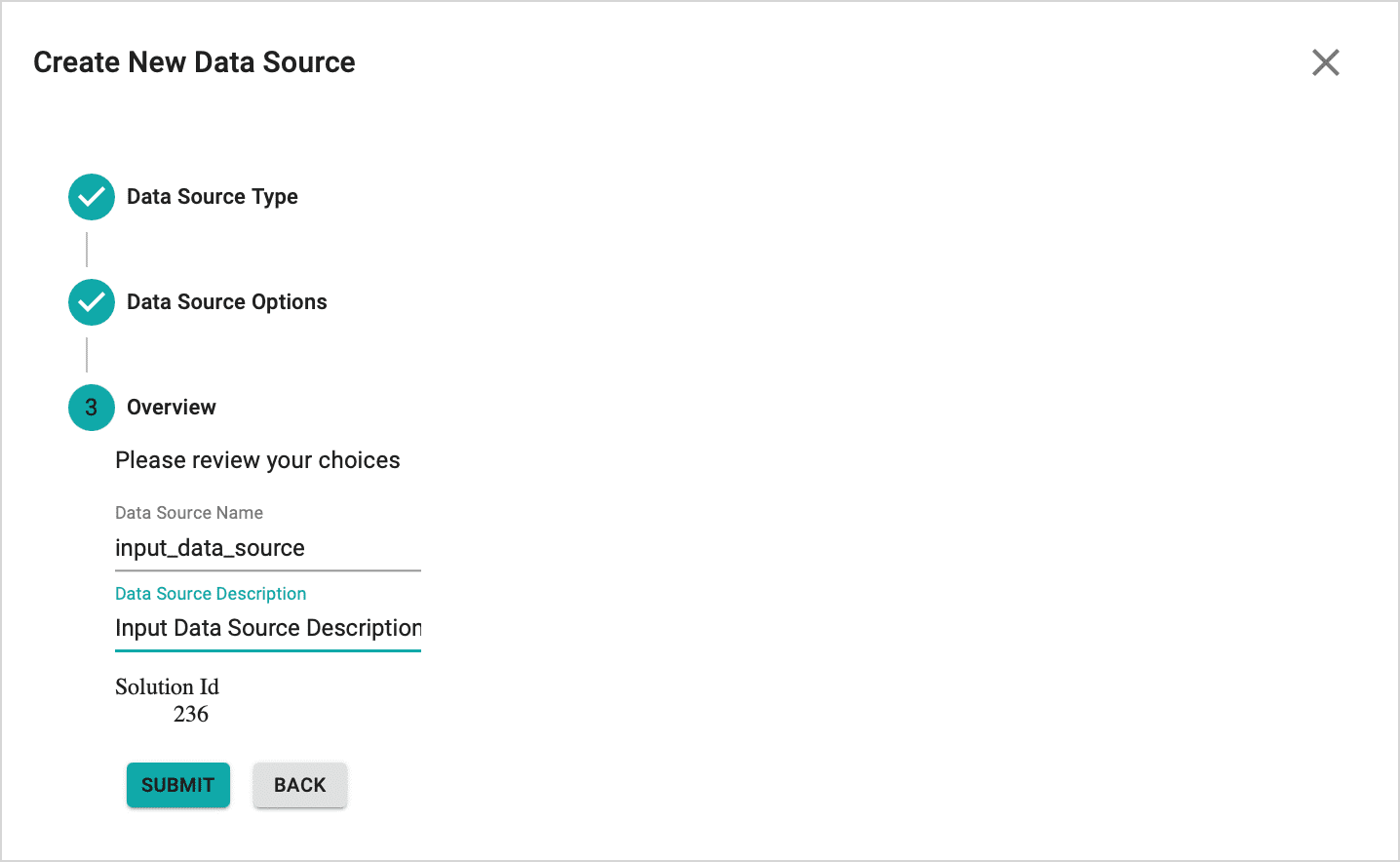Click the Data Source Options checkmark icon

point(92,302)
